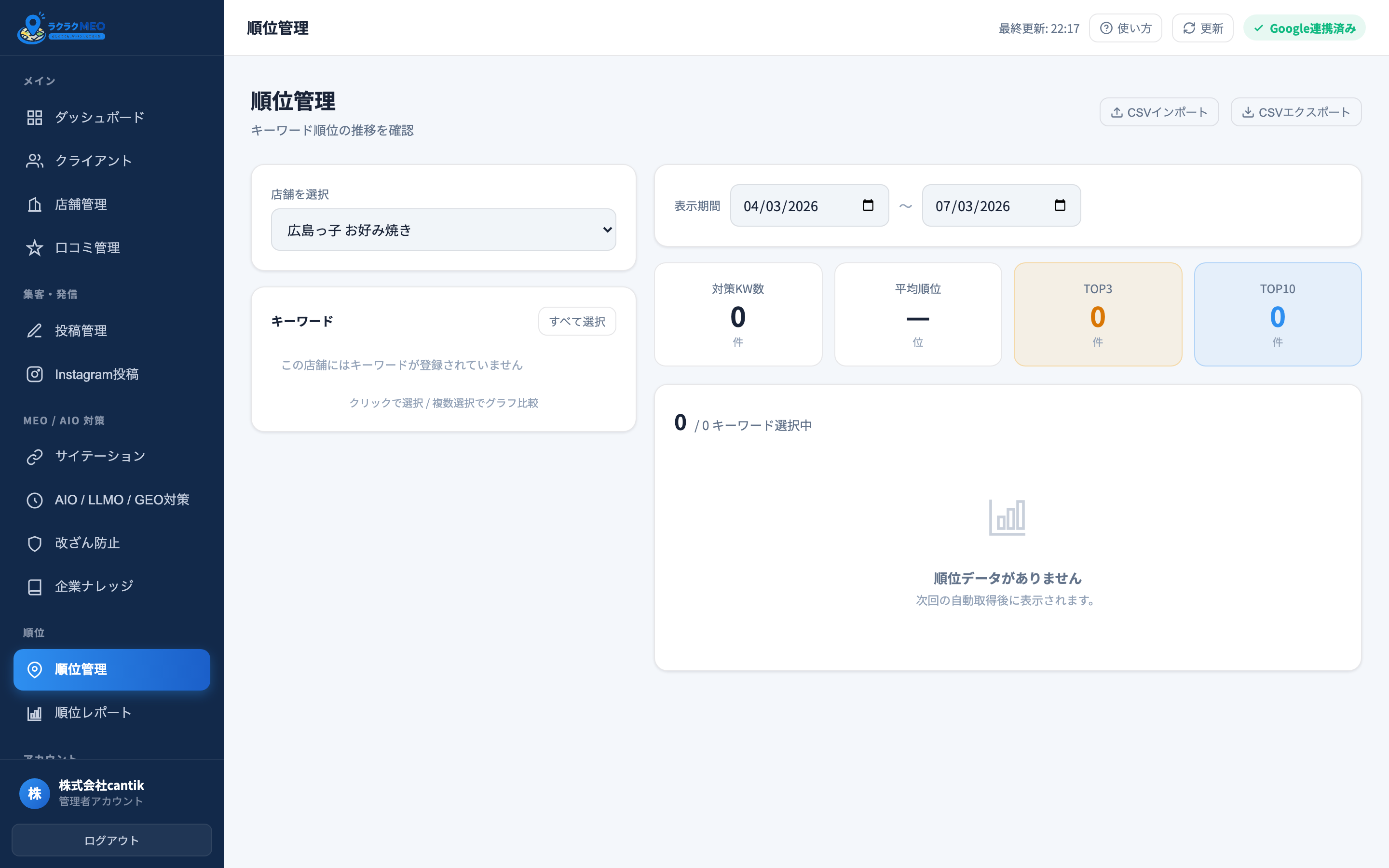
Task: Switch to 順位レポート page
Action: pos(112,713)
